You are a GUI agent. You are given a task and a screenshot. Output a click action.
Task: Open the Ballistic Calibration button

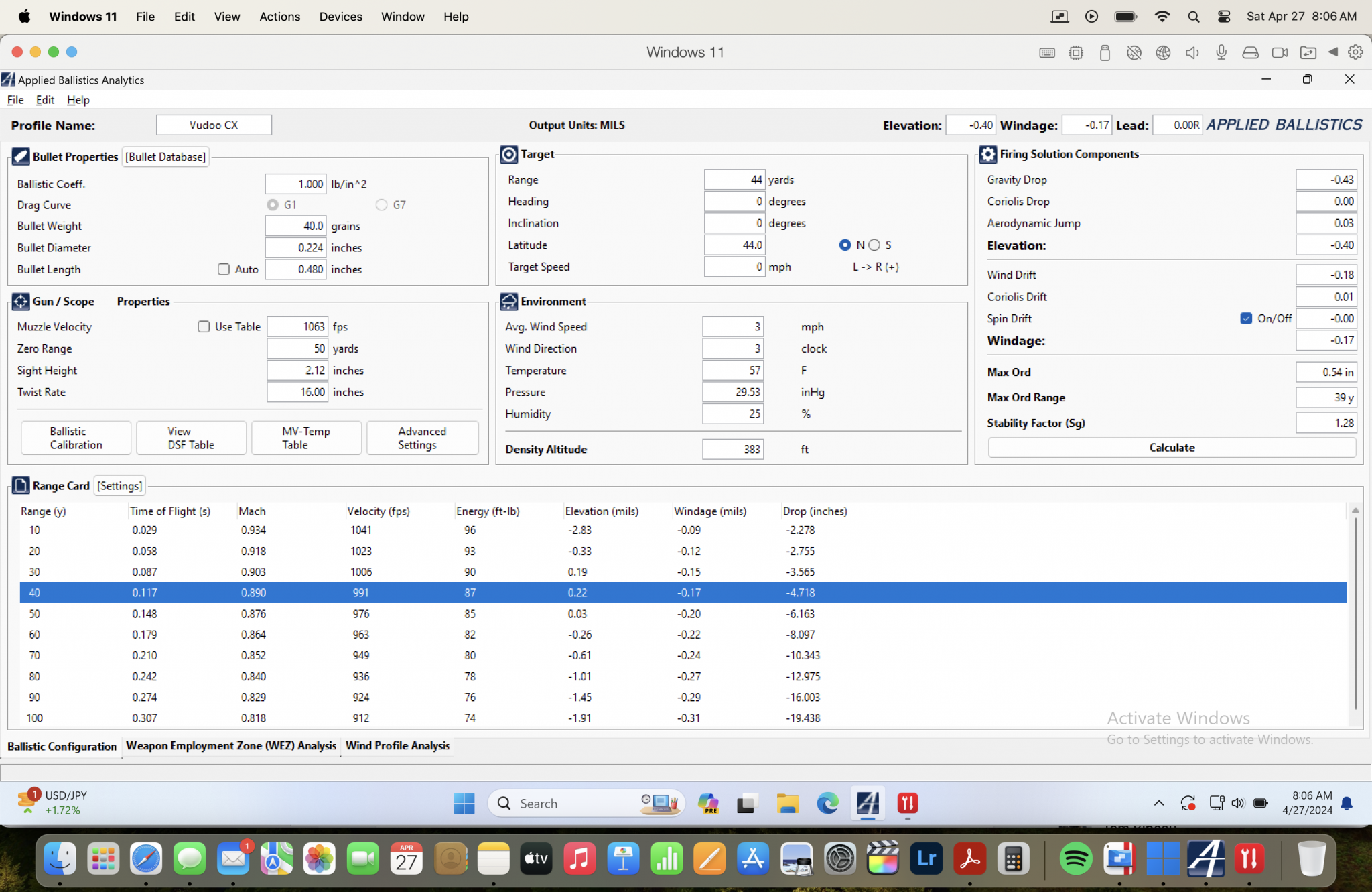click(76, 438)
